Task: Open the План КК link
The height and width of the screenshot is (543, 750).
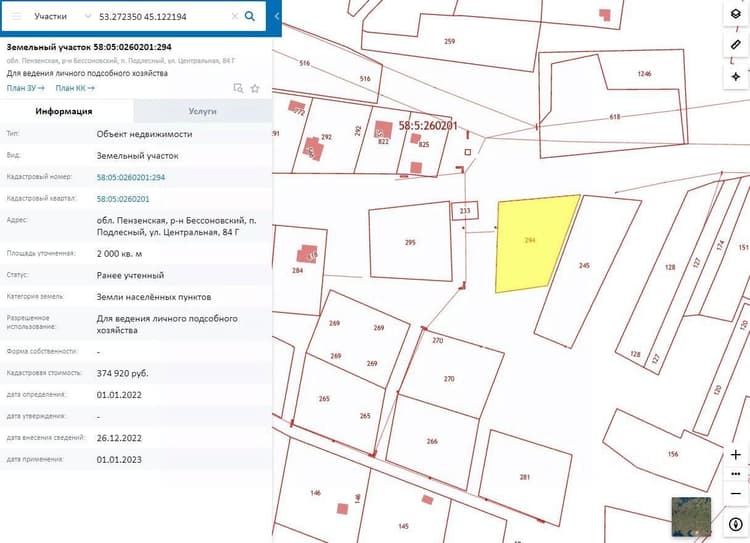Action: 75,88
